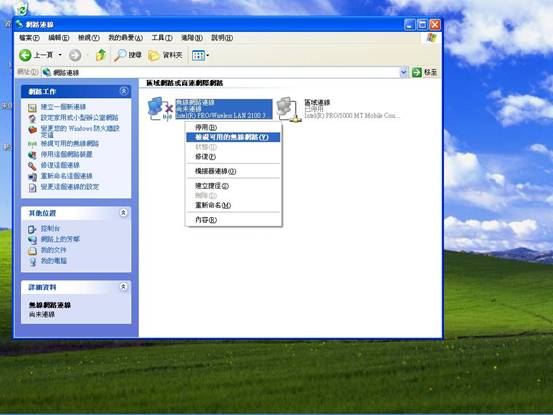Open the My Documents (我的文件) link
This screenshot has height=415, width=553.
click(x=53, y=250)
